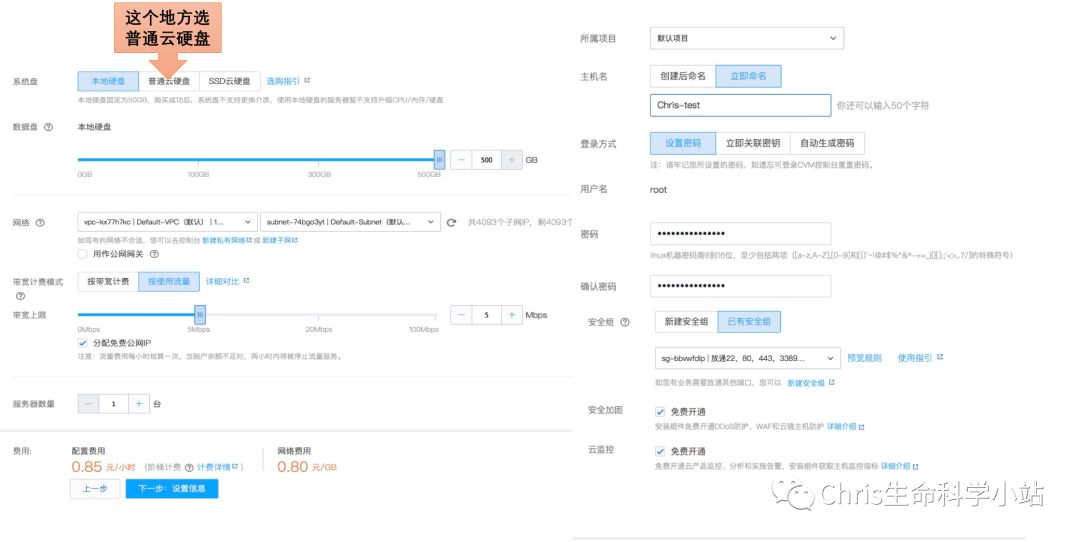Click 下一步：设置信息 button
This screenshot has width=1080, height=542.
[172, 488]
